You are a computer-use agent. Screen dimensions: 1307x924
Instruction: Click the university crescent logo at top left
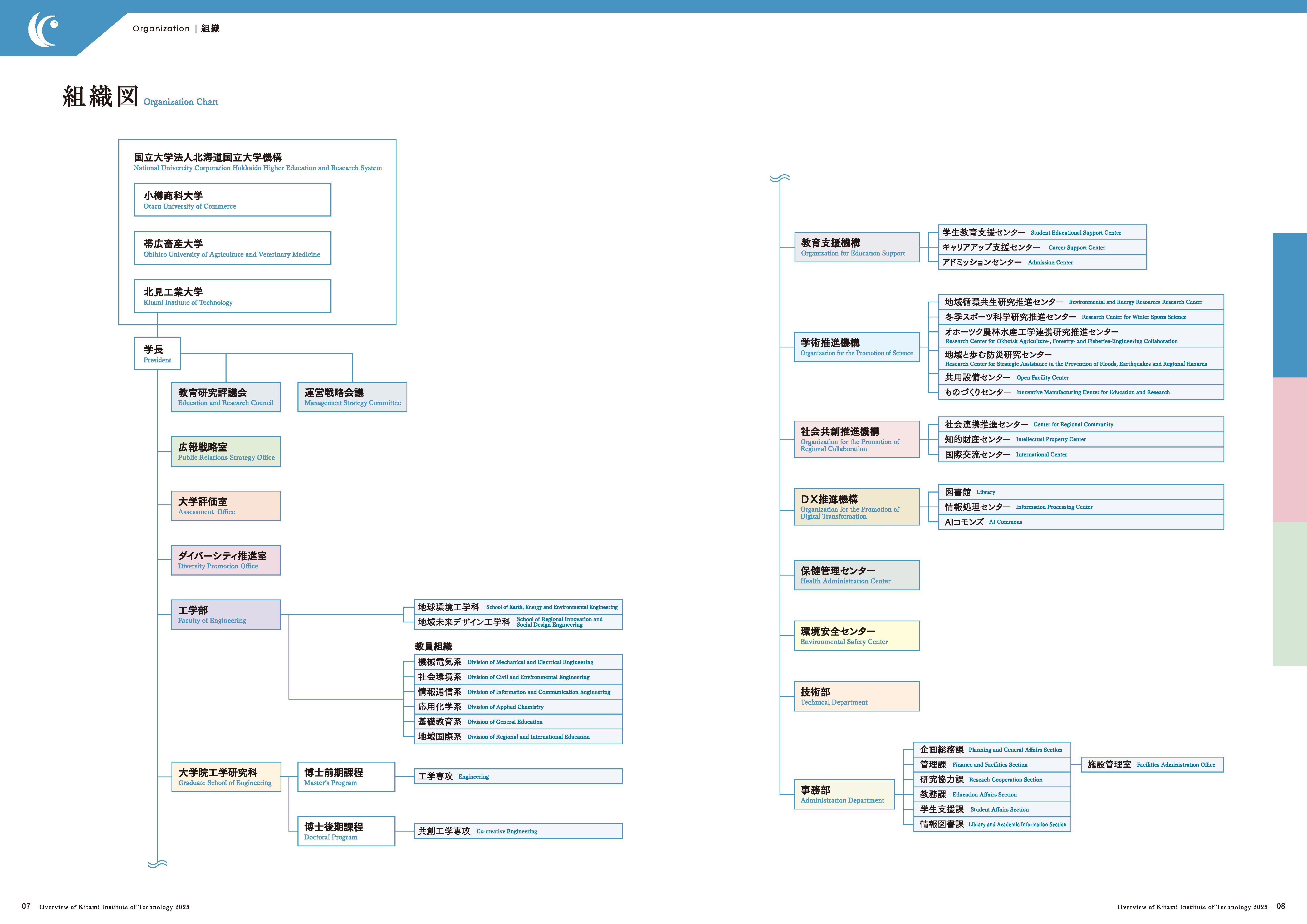[43, 30]
